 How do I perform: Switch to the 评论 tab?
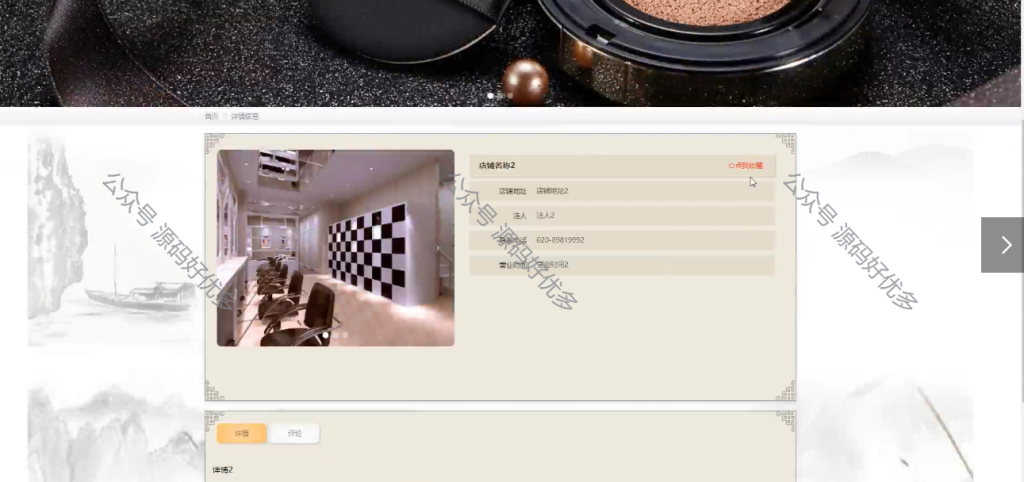pyautogui.click(x=295, y=434)
